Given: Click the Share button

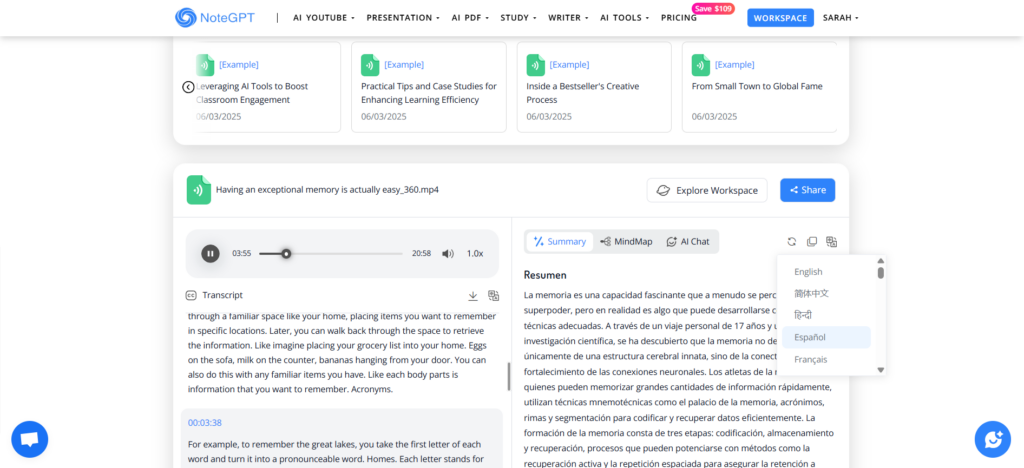Looking at the screenshot, I should tap(807, 190).
